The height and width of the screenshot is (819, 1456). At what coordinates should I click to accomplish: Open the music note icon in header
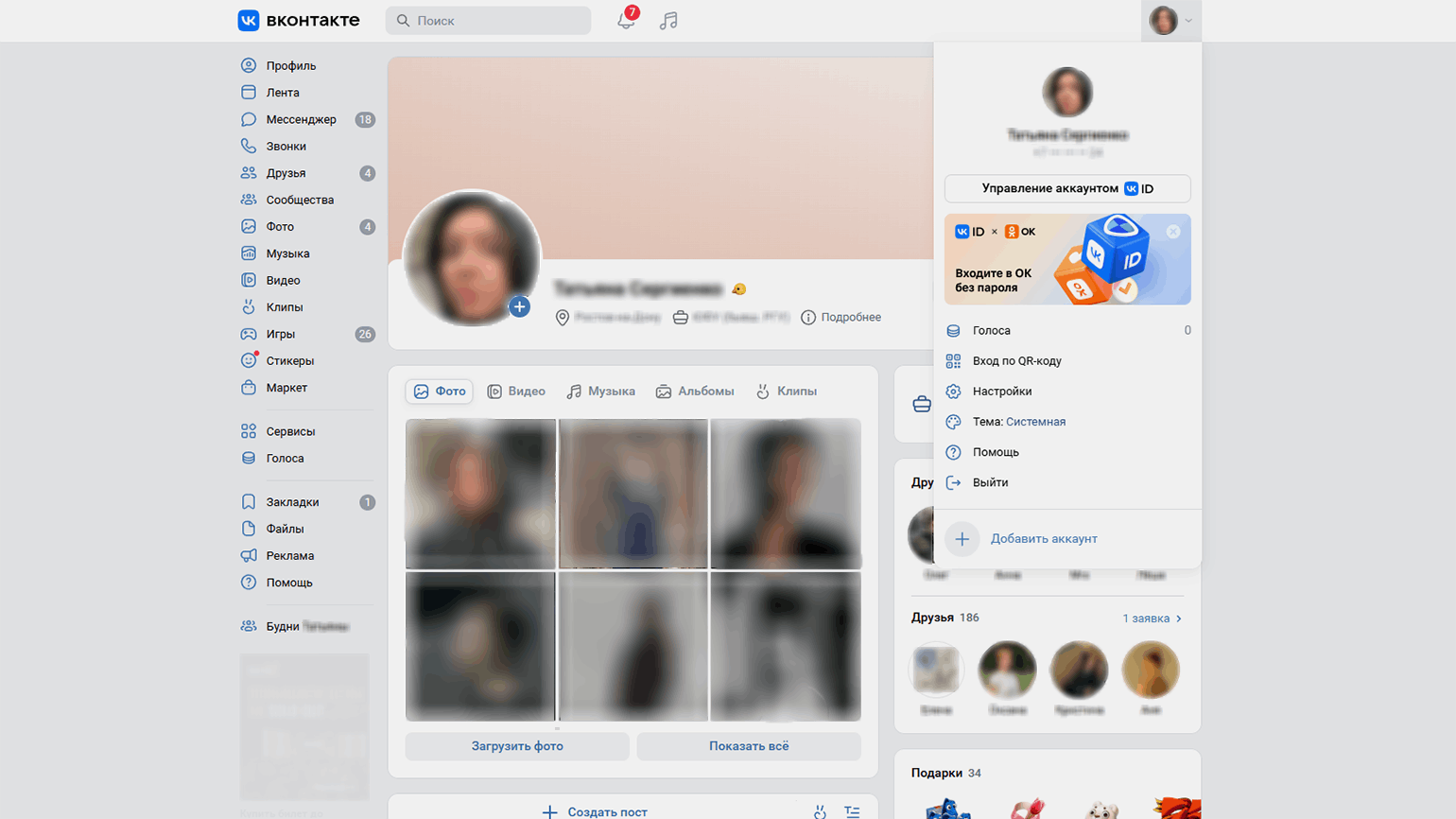point(668,20)
